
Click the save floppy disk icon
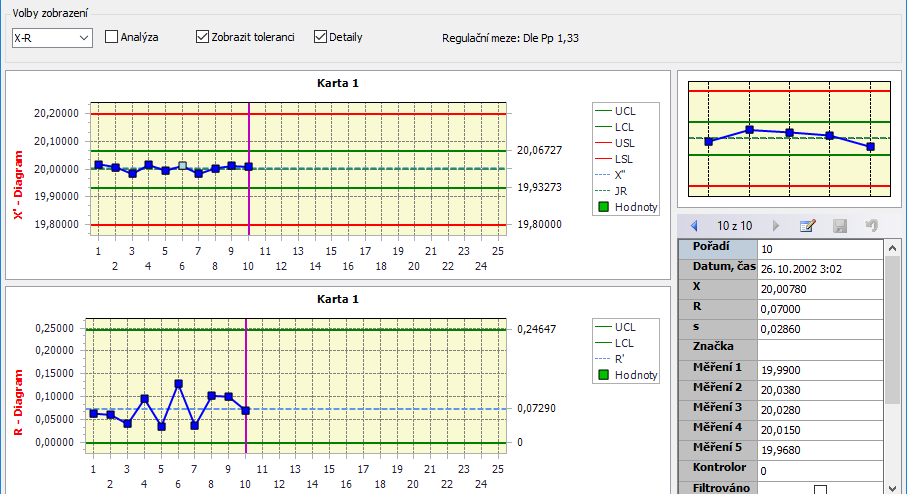click(x=840, y=226)
